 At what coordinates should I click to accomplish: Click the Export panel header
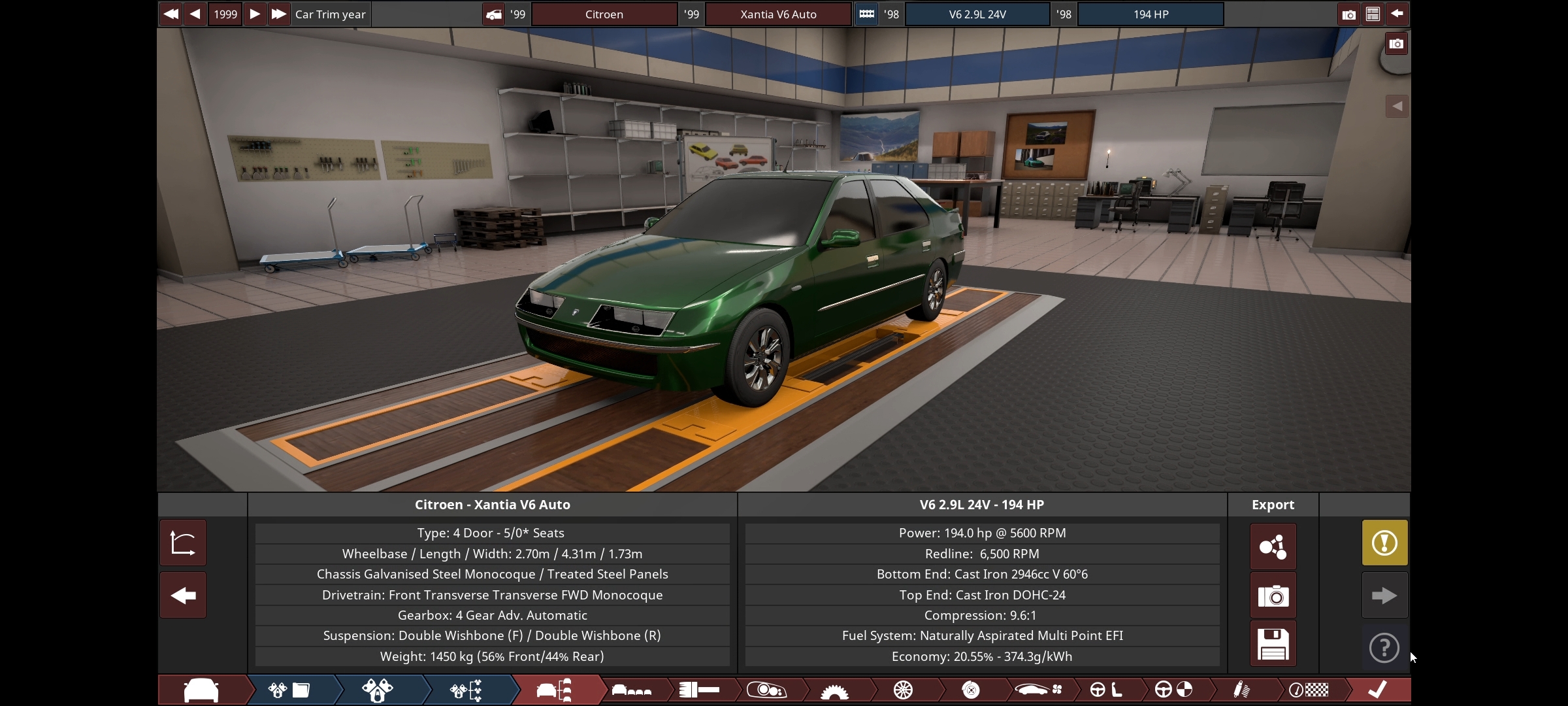[1273, 505]
